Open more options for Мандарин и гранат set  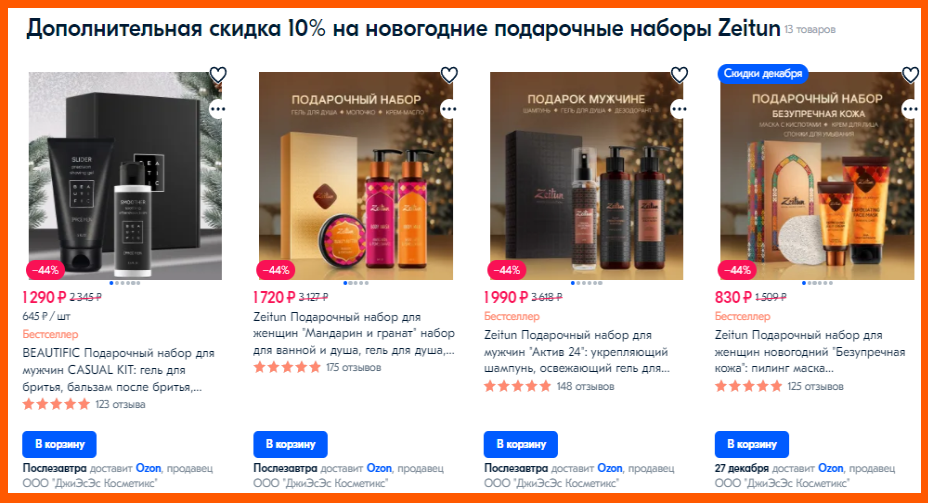449,109
